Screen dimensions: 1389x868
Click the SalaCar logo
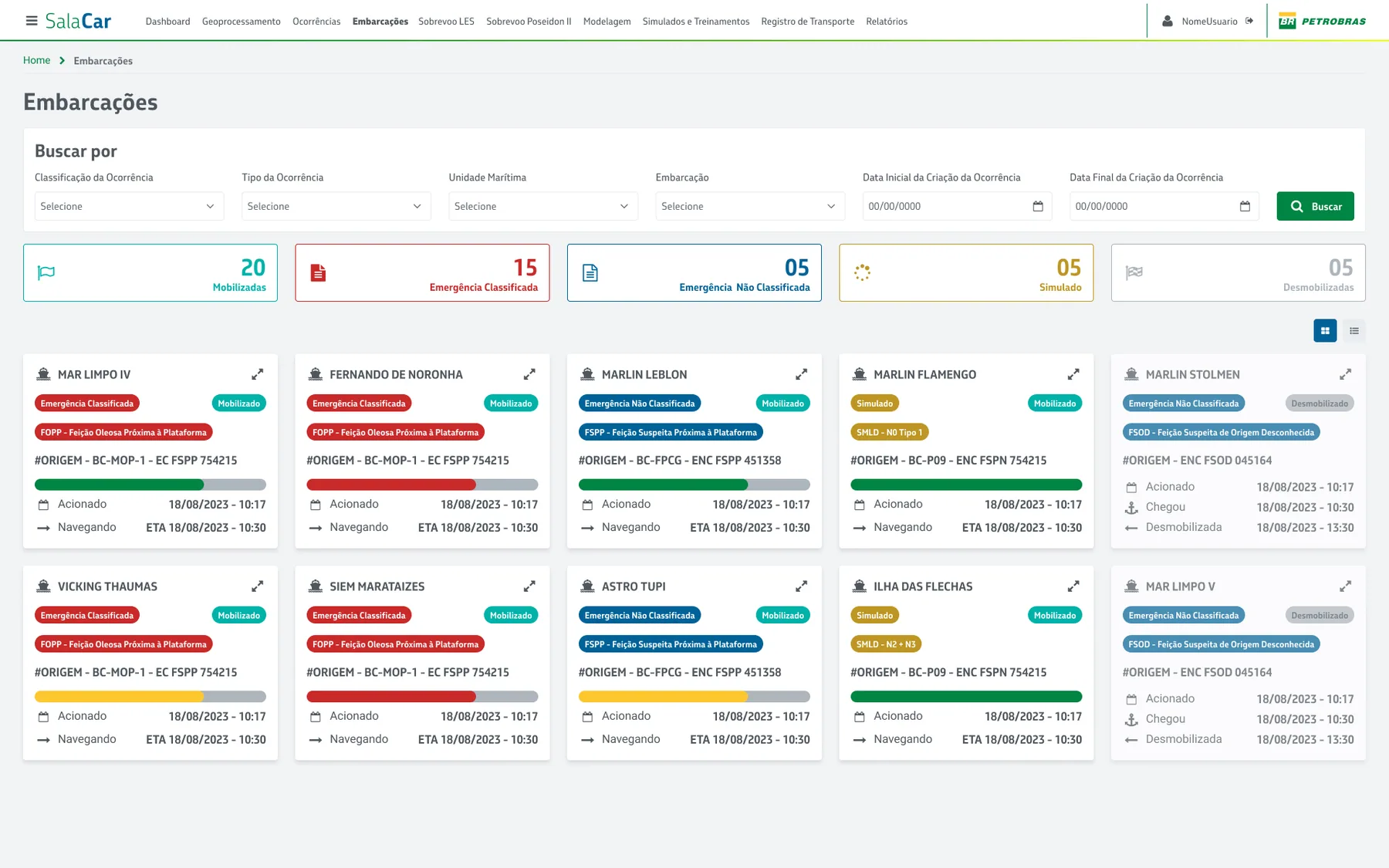coord(78,21)
